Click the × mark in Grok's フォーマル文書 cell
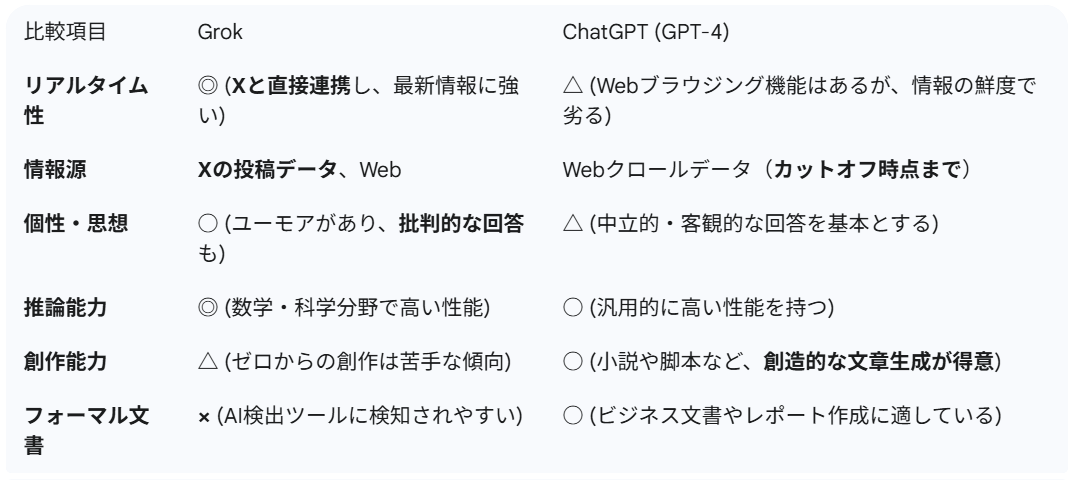The width and height of the screenshot is (1075, 480). [204, 417]
